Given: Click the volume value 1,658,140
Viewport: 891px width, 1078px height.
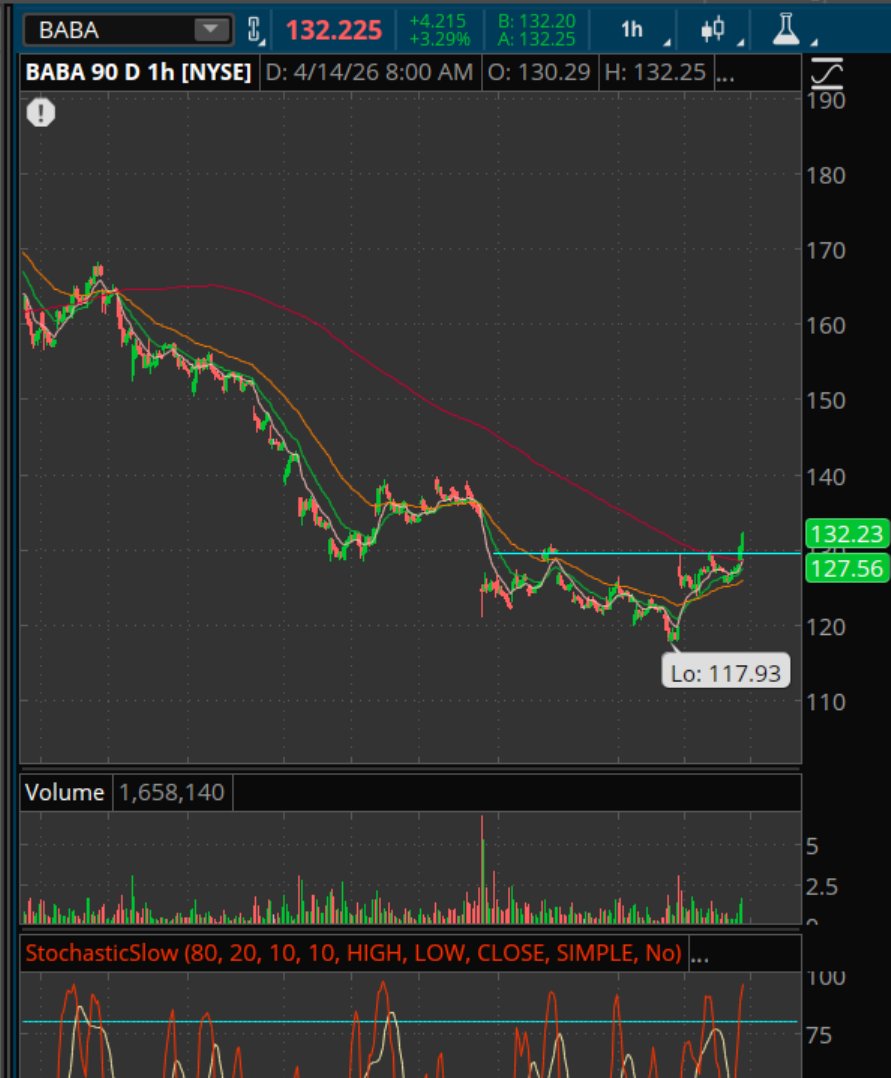Looking at the screenshot, I should tap(172, 793).
